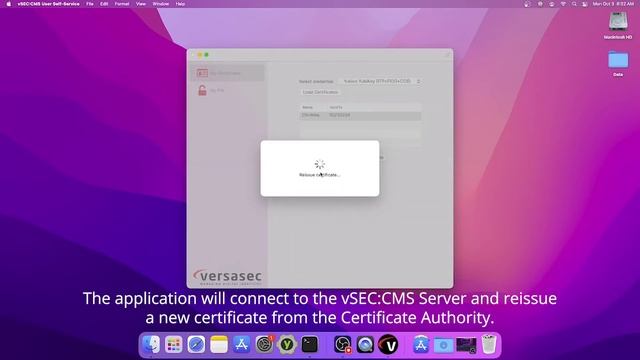The width and height of the screenshot is (640, 360).
Task: Open the Apple menu
Action: click(8, 4)
